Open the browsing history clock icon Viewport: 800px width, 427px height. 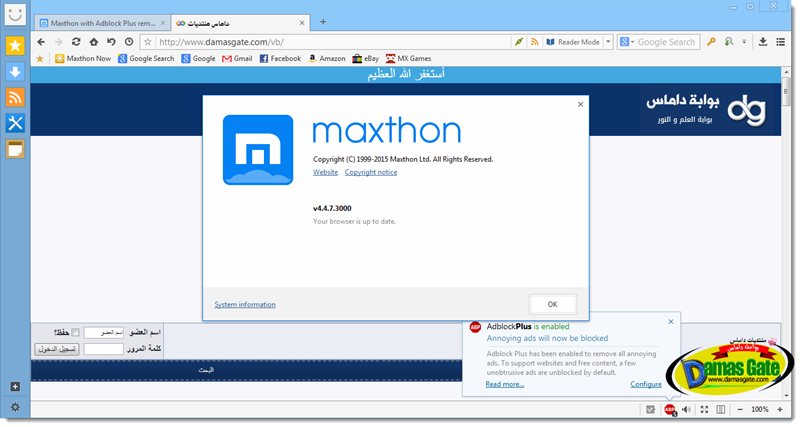tap(129, 42)
